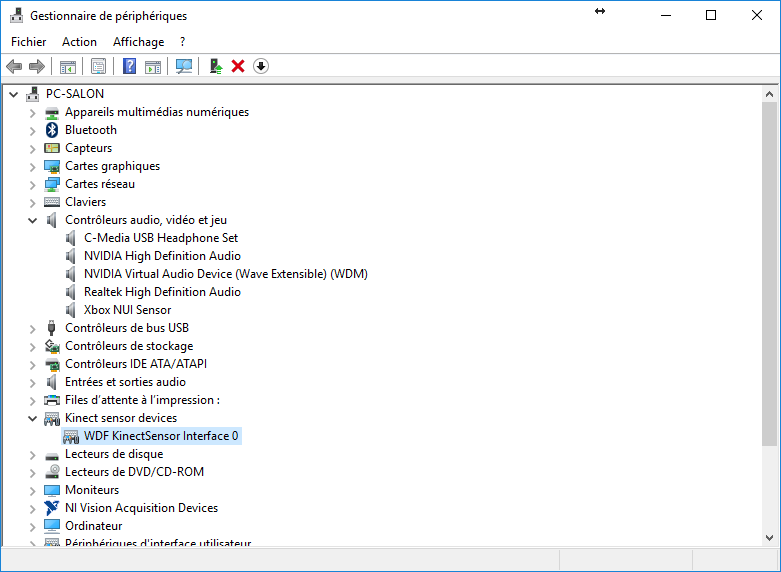Click the printer icon of Files d'attente à l'impression
Screen dimensions: 781x572
[x=52, y=400]
